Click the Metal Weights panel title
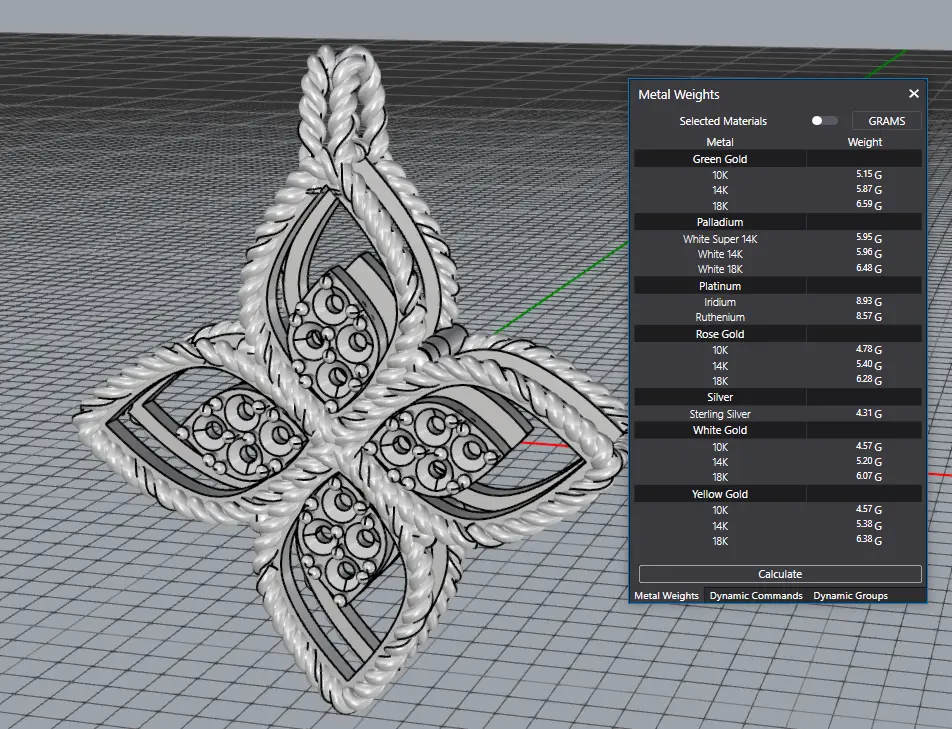Viewport: 952px width, 729px height. pos(679,95)
